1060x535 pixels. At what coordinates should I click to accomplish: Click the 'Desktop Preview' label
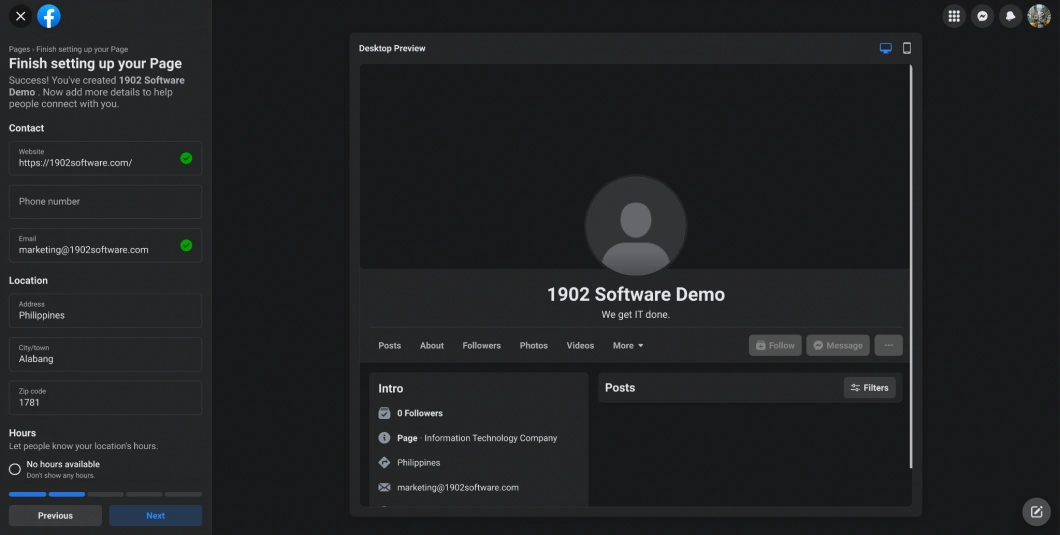392,48
